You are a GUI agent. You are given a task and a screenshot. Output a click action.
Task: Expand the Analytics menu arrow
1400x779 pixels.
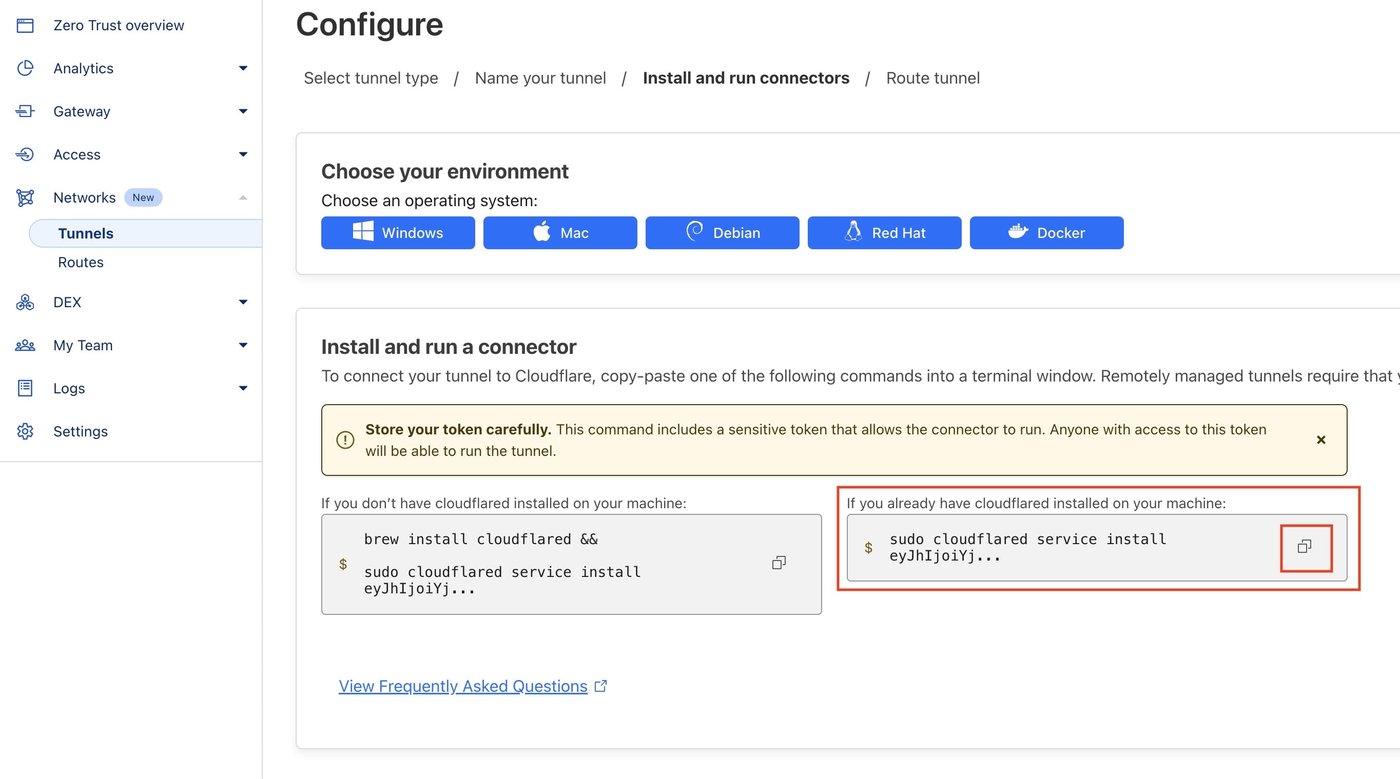pyautogui.click(x=243, y=68)
